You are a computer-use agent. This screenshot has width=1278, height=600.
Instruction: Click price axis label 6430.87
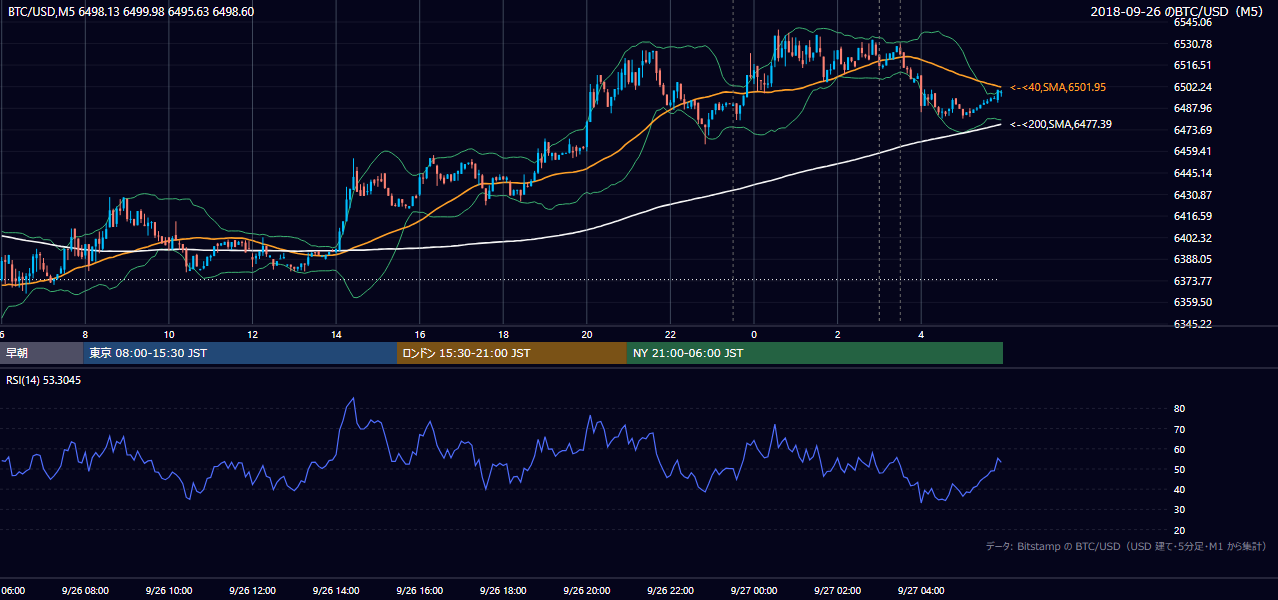tap(1193, 195)
